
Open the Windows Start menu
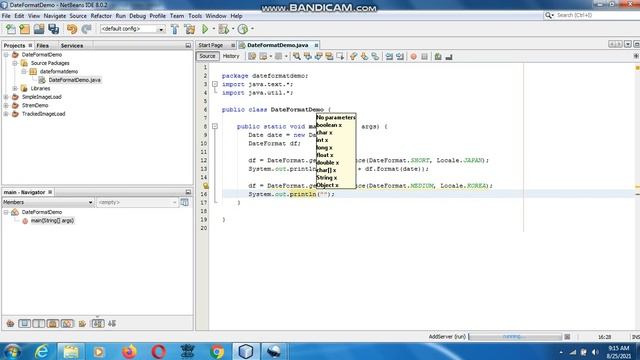pyautogui.click(x=13, y=351)
